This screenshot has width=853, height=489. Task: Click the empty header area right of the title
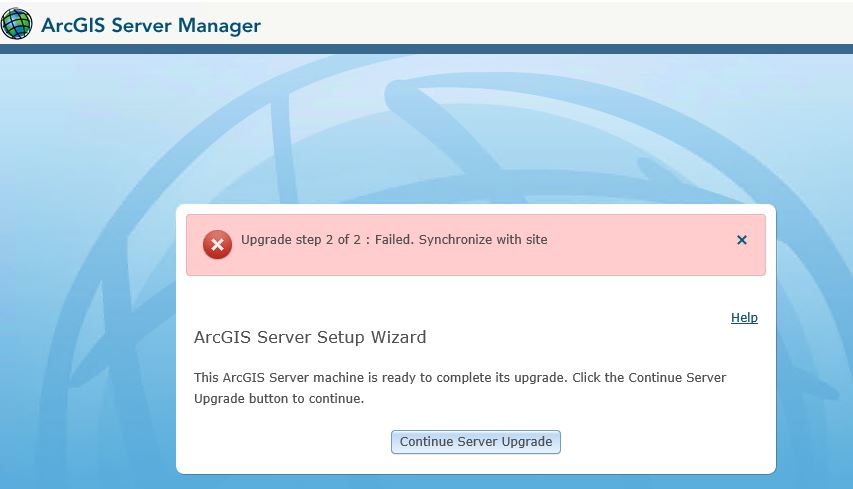(560, 24)
